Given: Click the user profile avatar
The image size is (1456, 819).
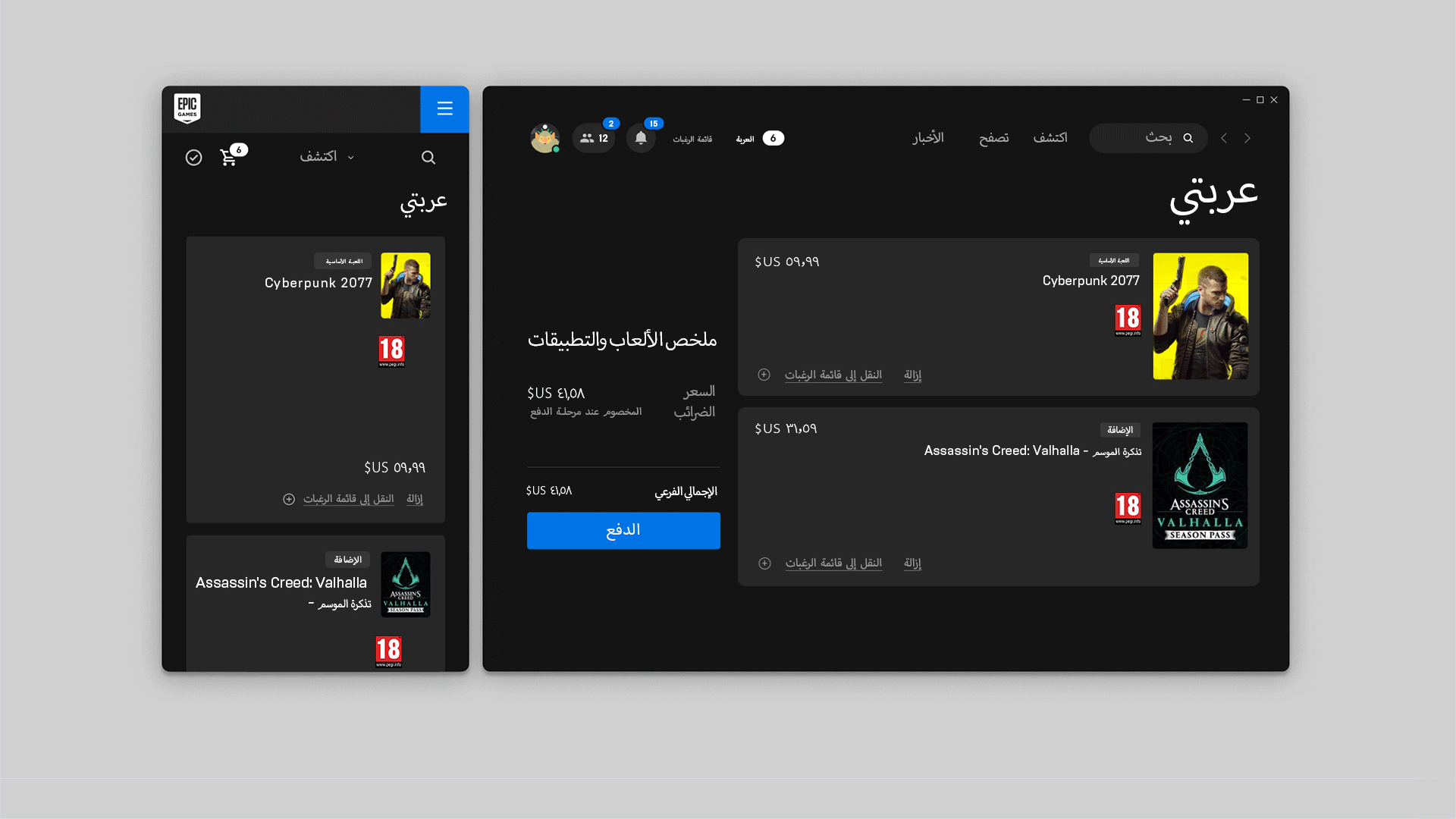Looking at the screenshot, I should pos(544,138).
